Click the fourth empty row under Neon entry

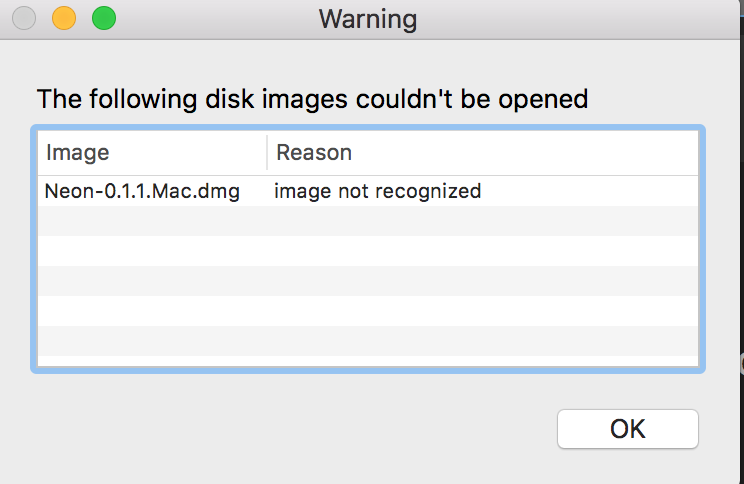click(x=368, y=310)
